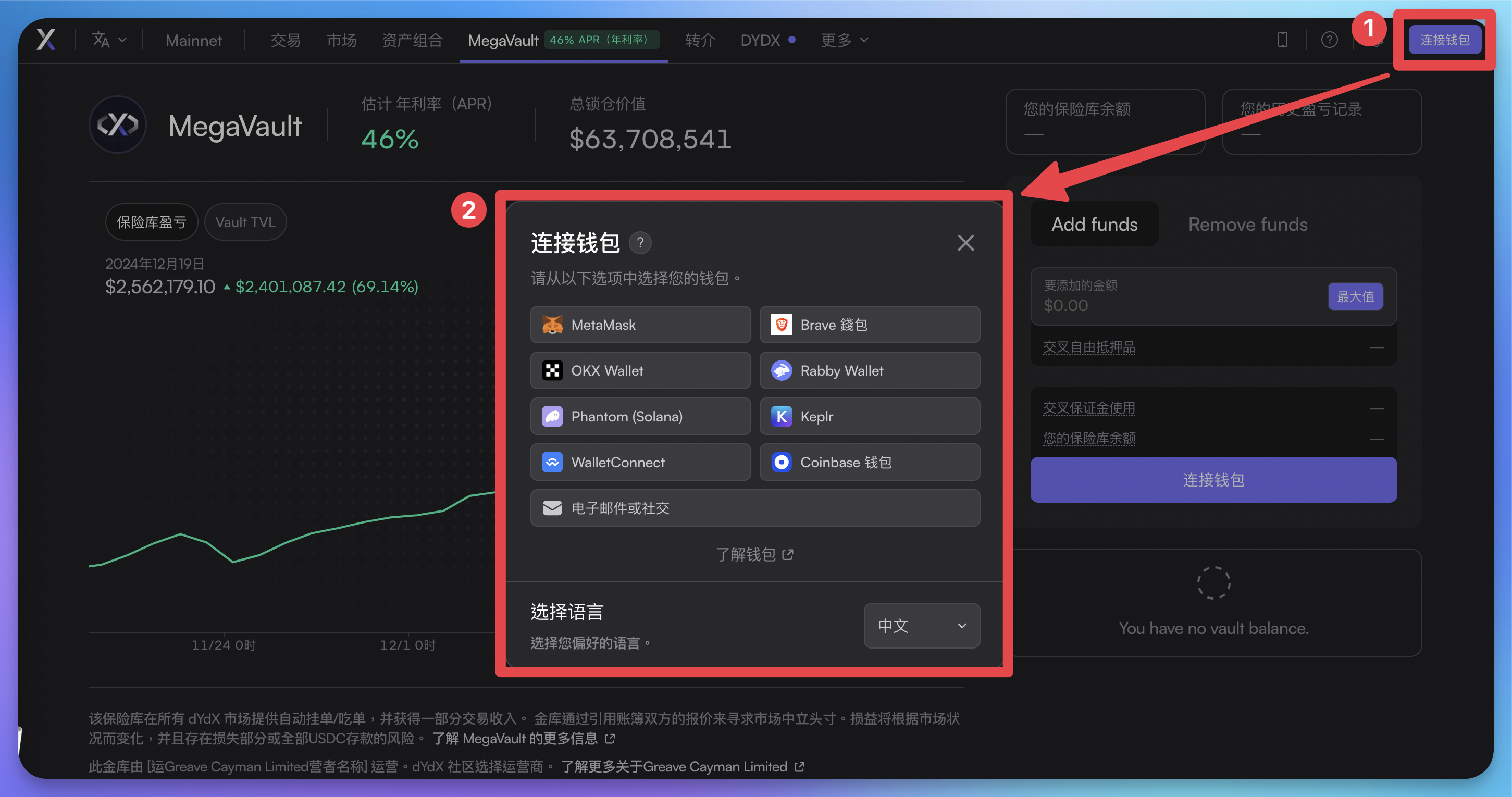Viewport: 1512px width, 797px height.
Task: Click 'You have no vault balance.' text
Action: [x=1213, y=628]
